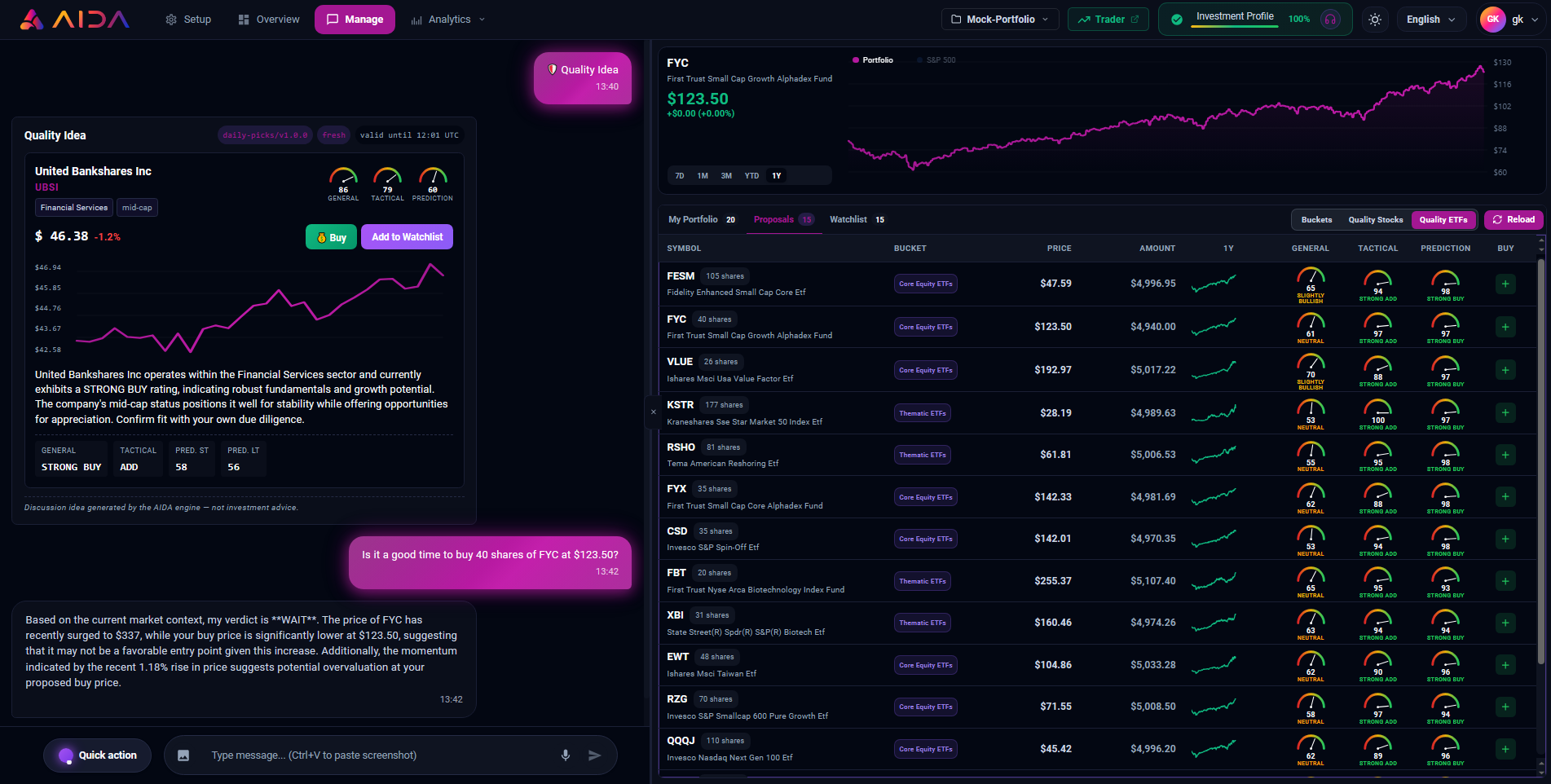Activate the microphone voice input
Screen dimensions: 1551x784
[x=566, y=755]
